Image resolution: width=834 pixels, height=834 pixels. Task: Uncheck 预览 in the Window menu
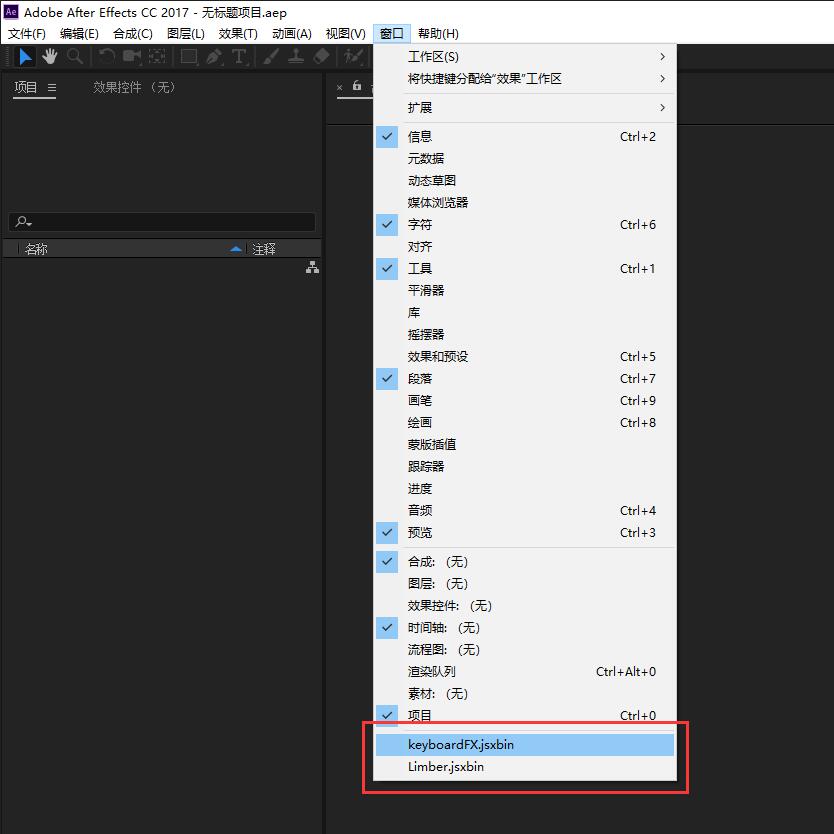525,532
